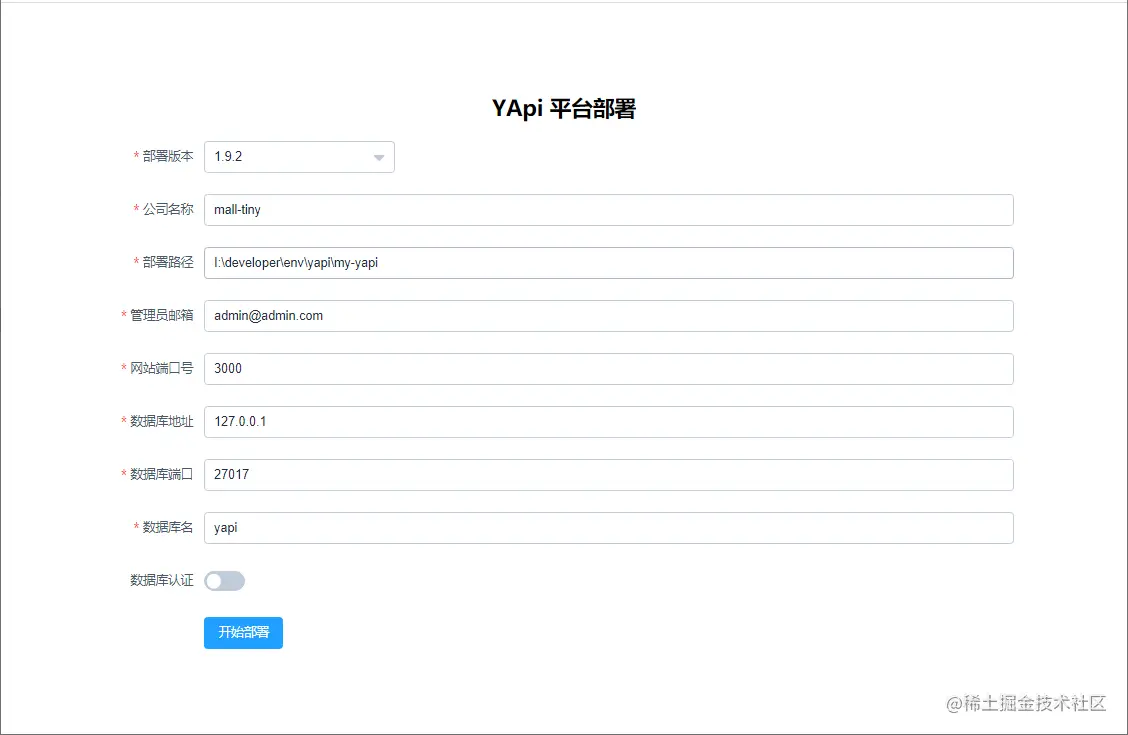Click the 数据库端口 label
This screenshot has height=735, width=1128.
161,474
